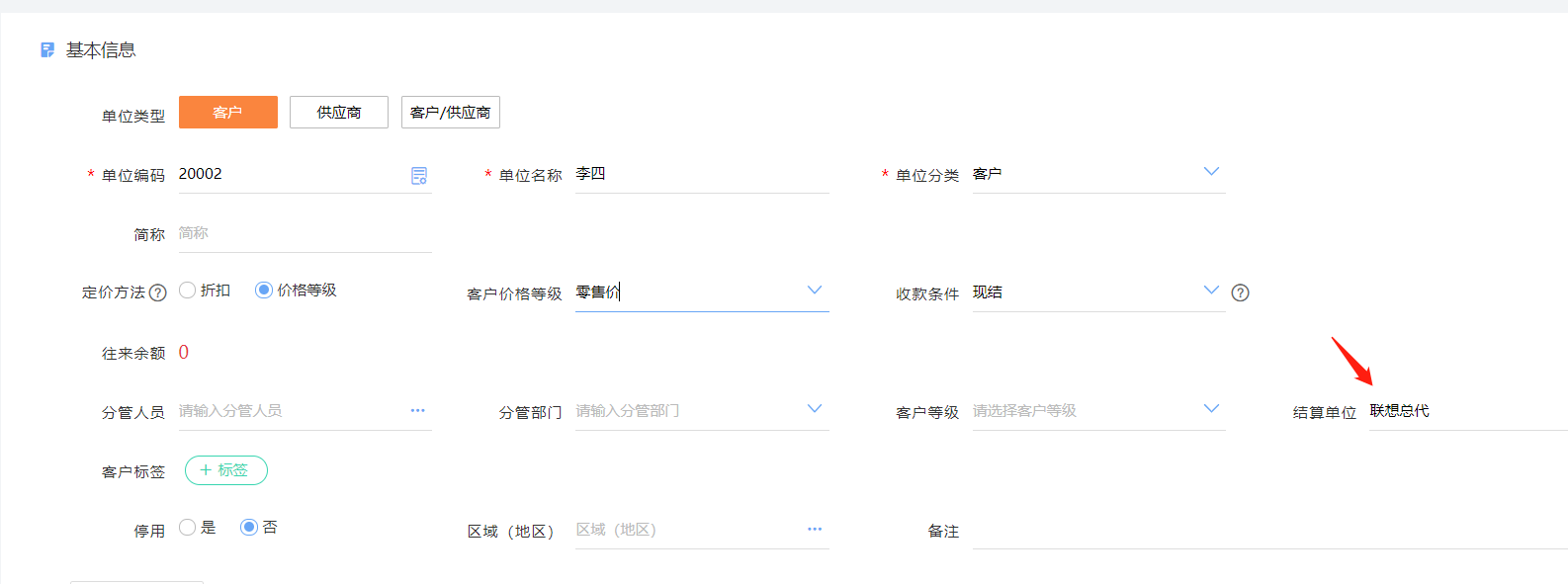Viewport: 1568px width, 584px height.
Task: Select the 价格等级 radio option
Action: point(263,291)
